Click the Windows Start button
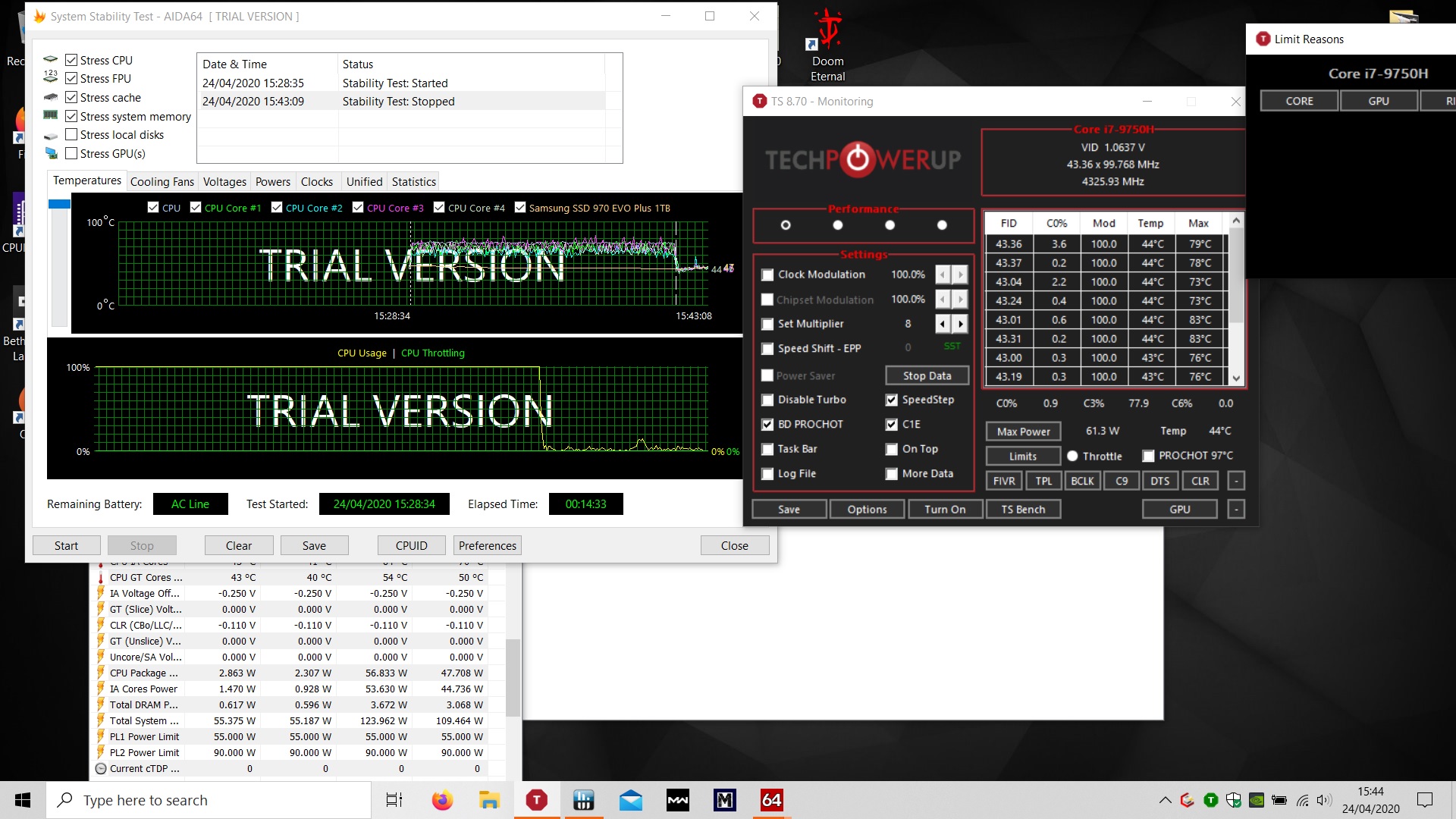Image resolution: width=1456 pixels, height=819 pixels. [23, 800]
